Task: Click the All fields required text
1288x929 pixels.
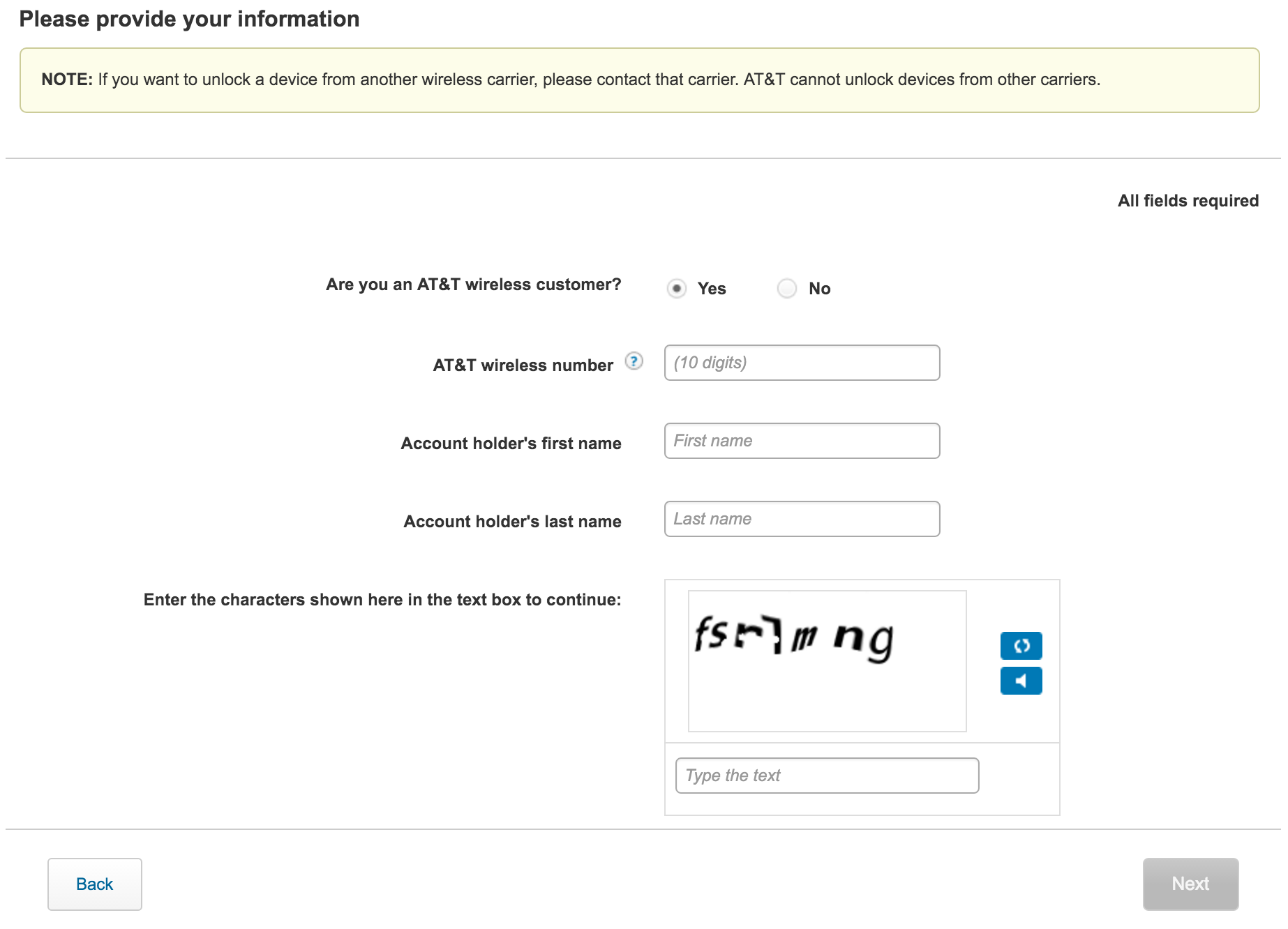Action: [x=1188, y=201]
